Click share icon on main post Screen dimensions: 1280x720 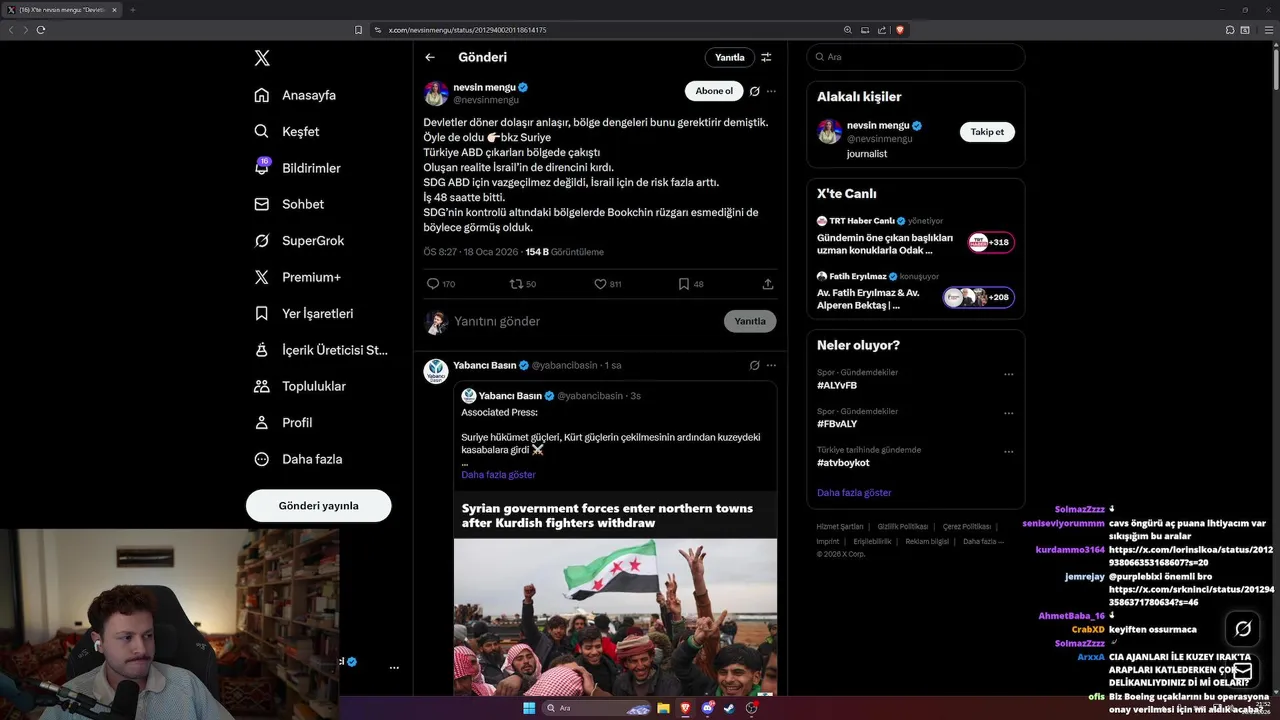point(768,284)
